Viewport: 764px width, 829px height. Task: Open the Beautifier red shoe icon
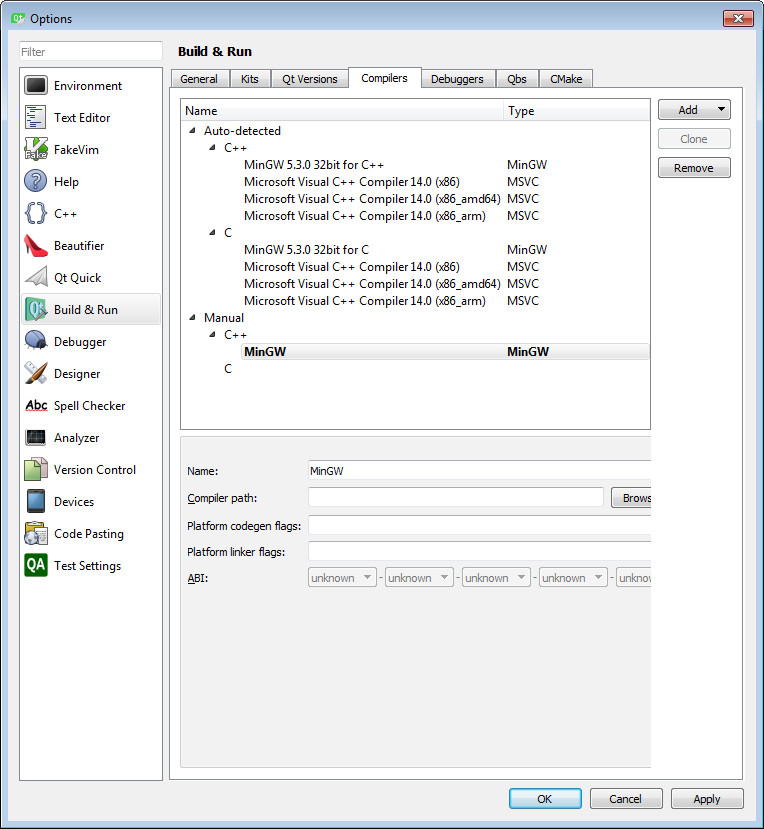pyautogui.click(x=36, y=246)
